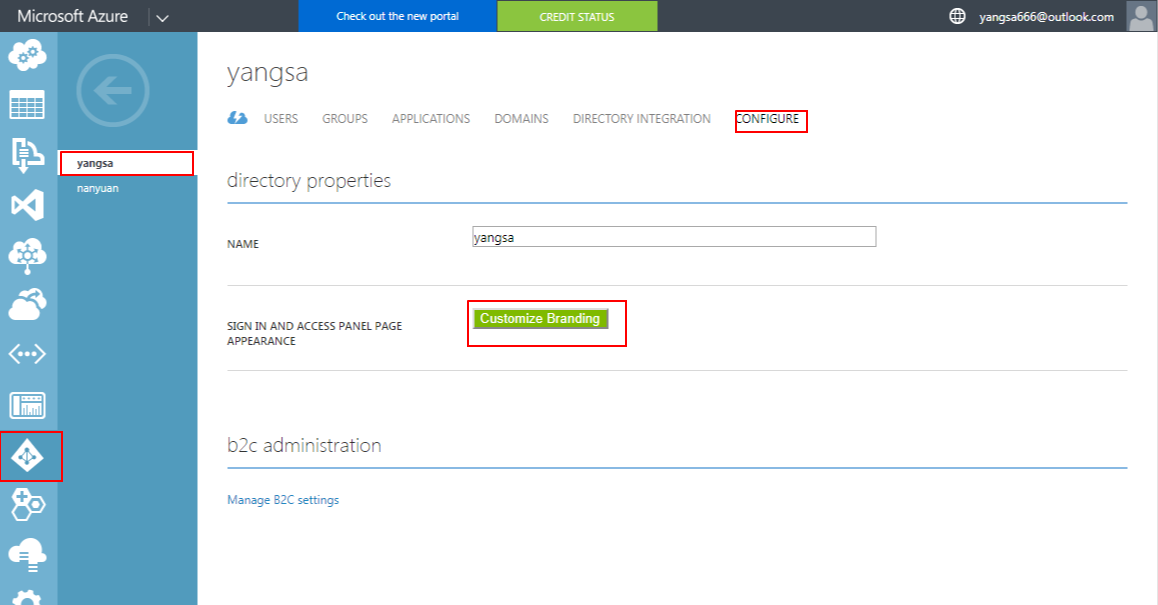The image size is (1158, 605).
Task: Open Marketplace hexagon plus sidebar icon
Action: coord(28,505)
